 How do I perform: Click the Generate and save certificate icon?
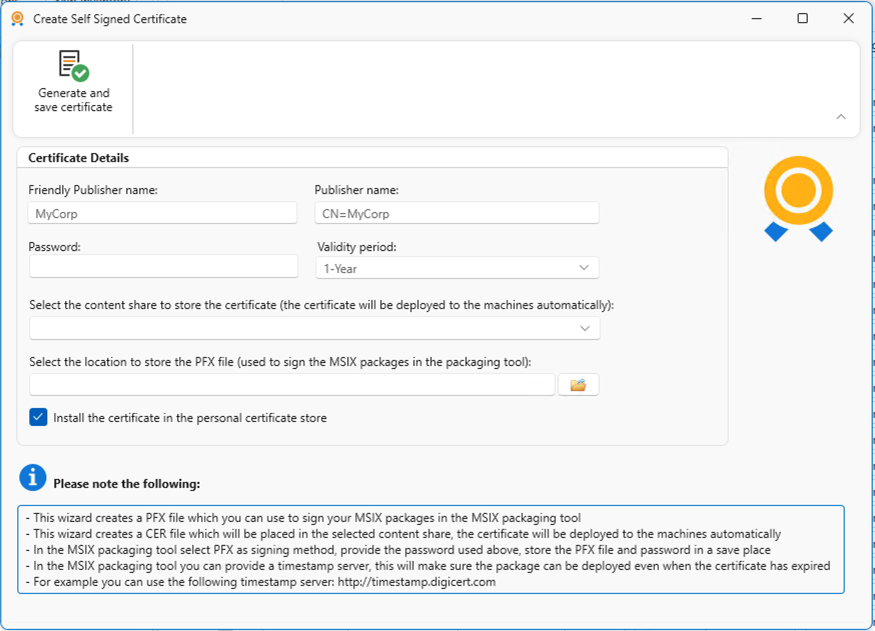click(73, 66)
